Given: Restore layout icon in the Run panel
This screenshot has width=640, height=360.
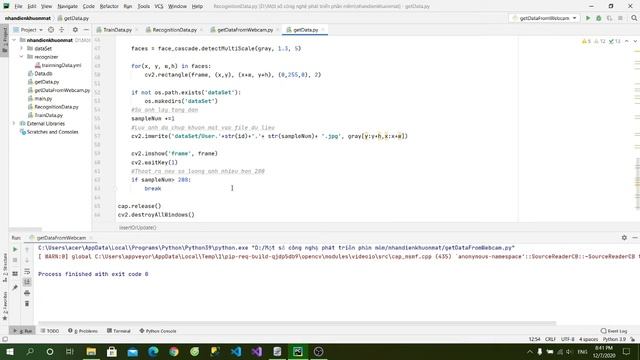Looking at the screenshot, I should pos(15,273).
